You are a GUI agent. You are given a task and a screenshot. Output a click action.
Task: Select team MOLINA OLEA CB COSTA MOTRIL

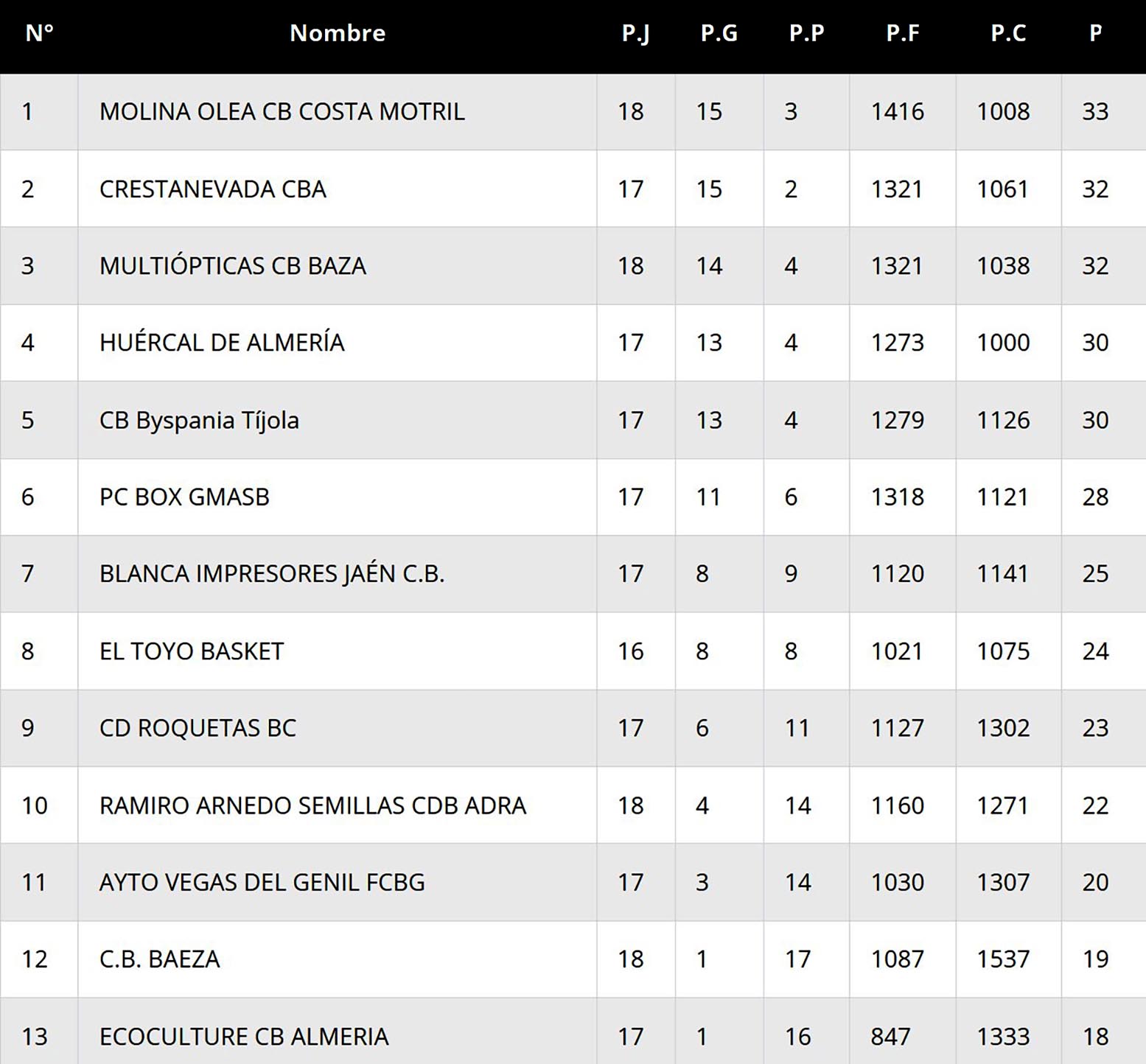click(282, 112)
